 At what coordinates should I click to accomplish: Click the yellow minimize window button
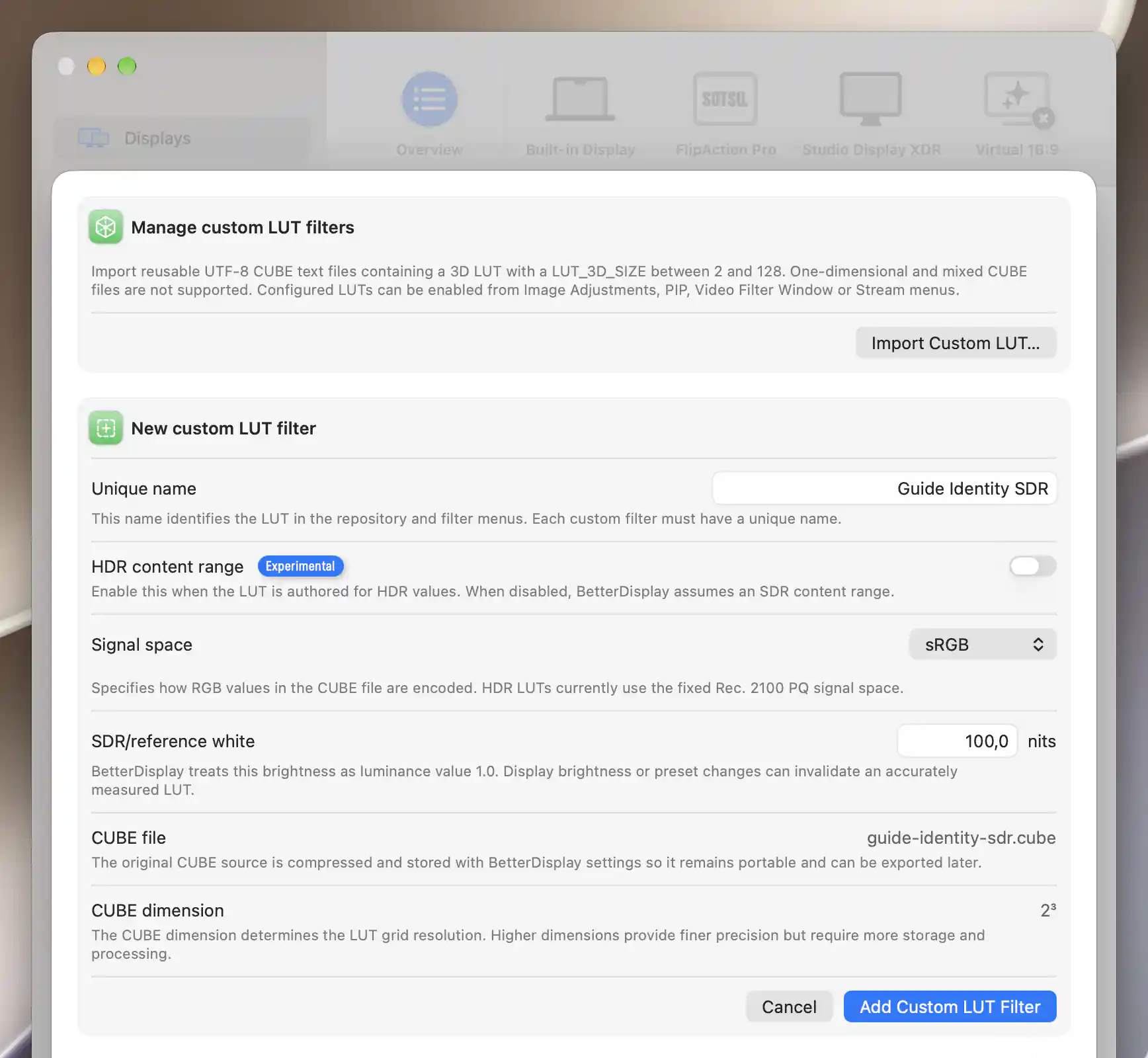97,66
